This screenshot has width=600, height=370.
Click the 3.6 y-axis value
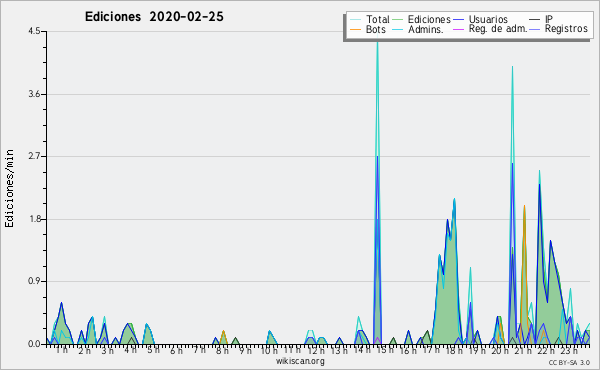tap(34, 94)
